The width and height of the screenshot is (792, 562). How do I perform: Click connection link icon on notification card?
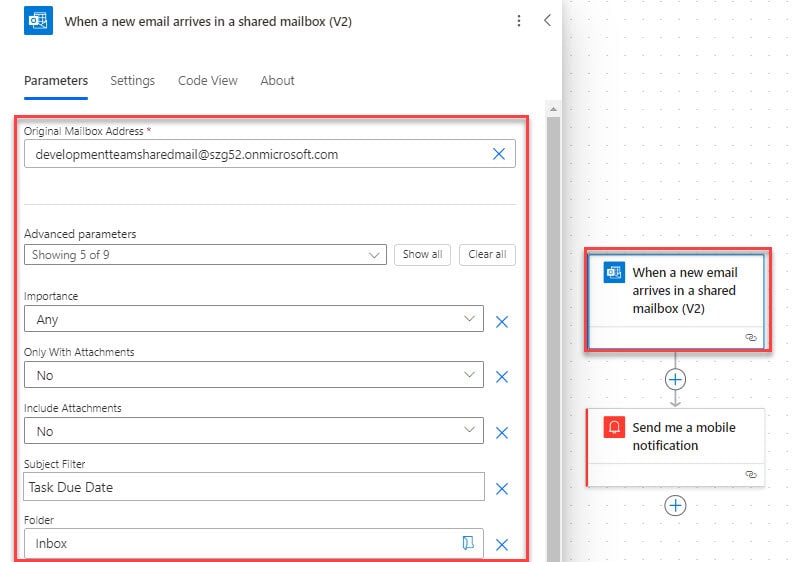751,474
